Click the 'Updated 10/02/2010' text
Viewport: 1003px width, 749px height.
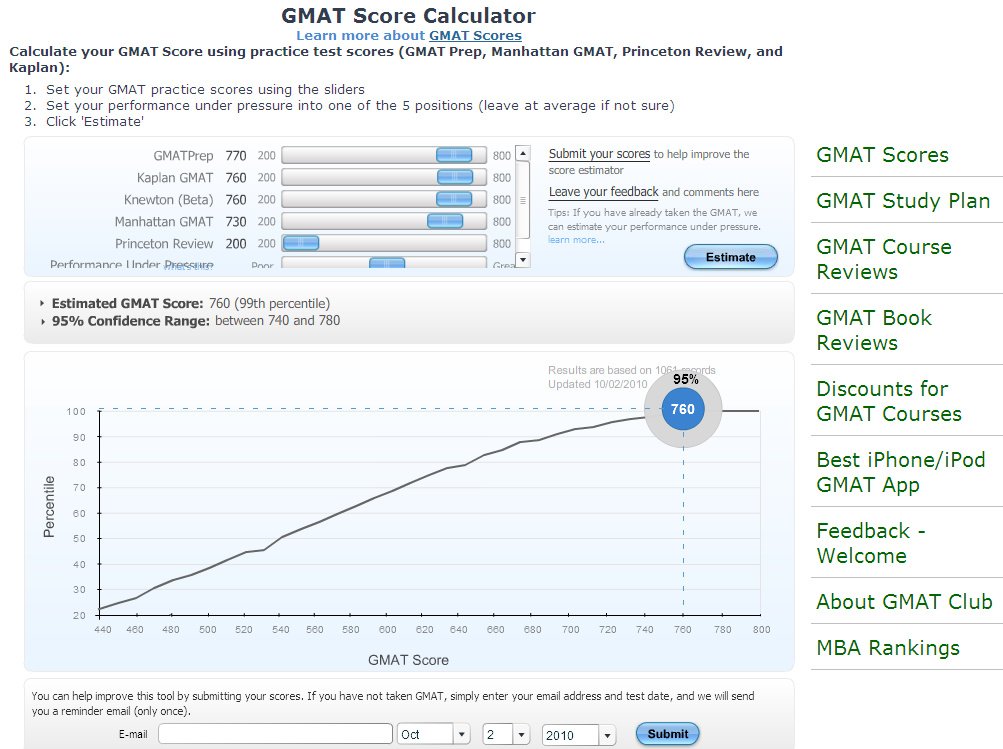click(597, 384)
